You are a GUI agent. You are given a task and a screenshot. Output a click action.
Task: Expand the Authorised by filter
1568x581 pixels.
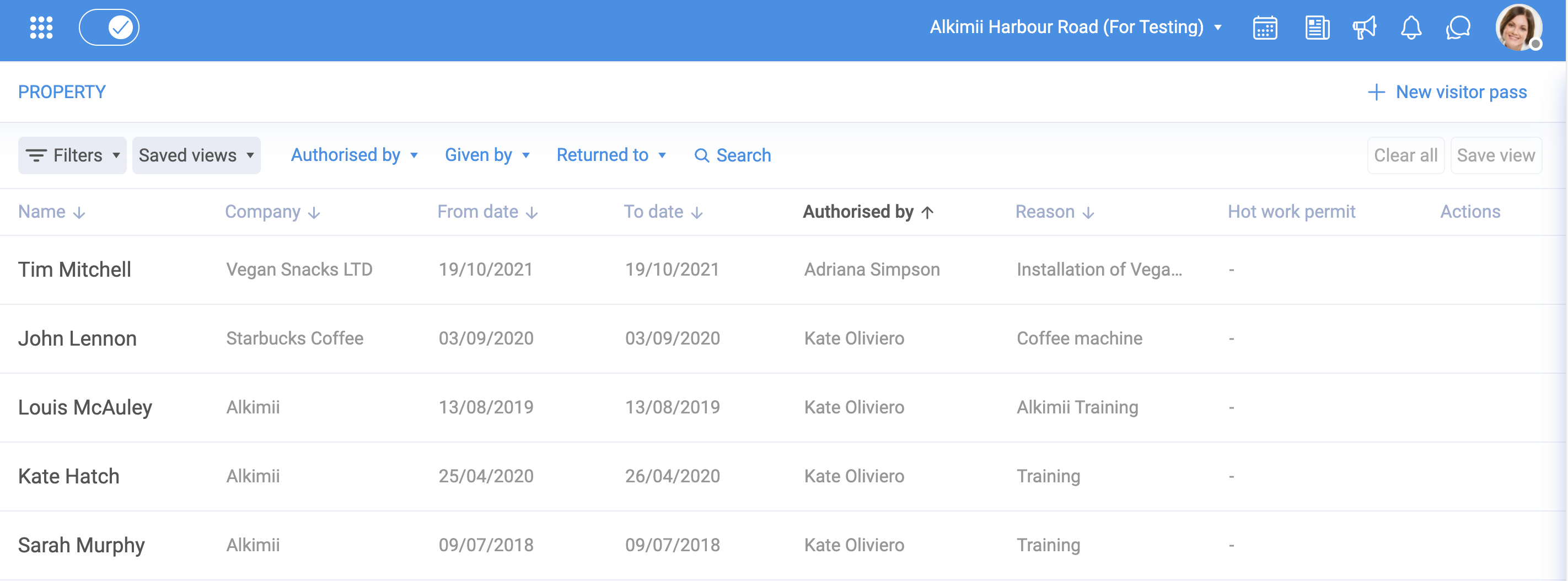tap(355, 155)
